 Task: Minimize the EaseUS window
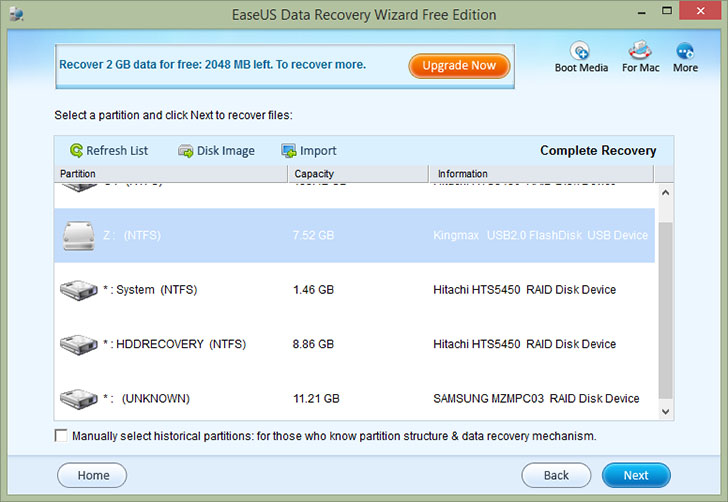(x=642, y=12)
